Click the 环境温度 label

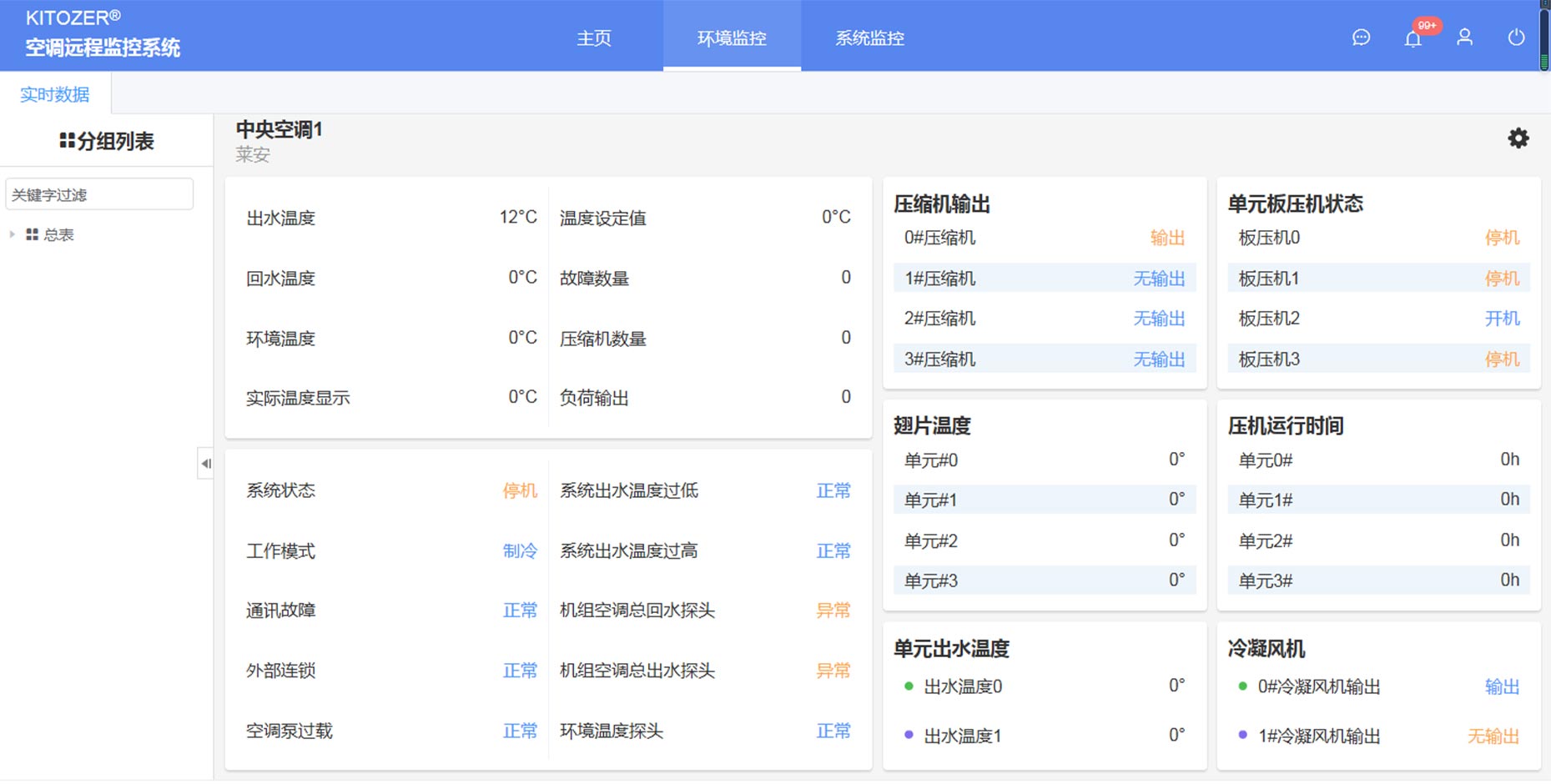tap(280, 339)
